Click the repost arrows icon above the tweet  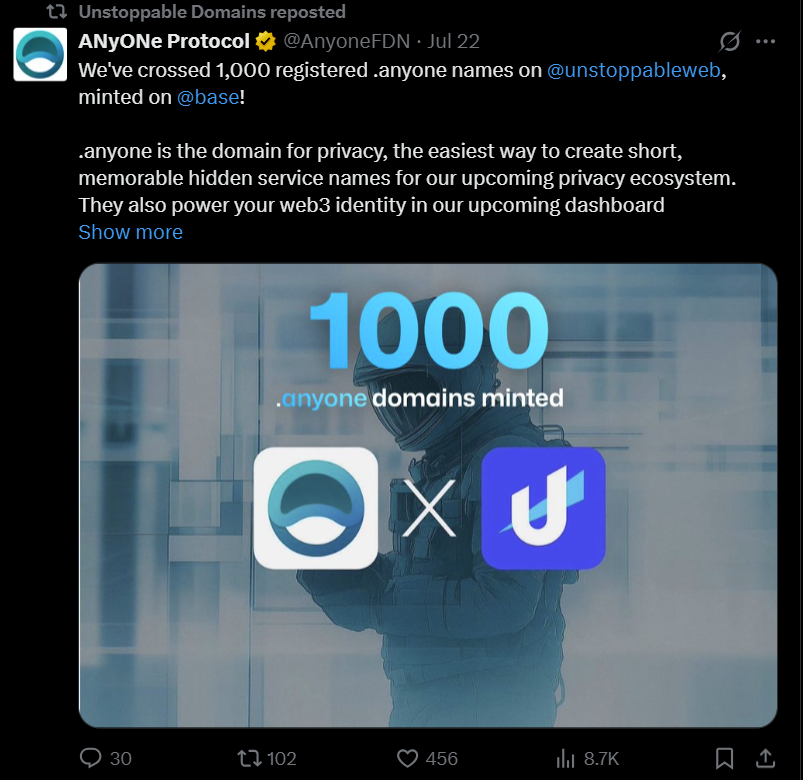point(57,12)
